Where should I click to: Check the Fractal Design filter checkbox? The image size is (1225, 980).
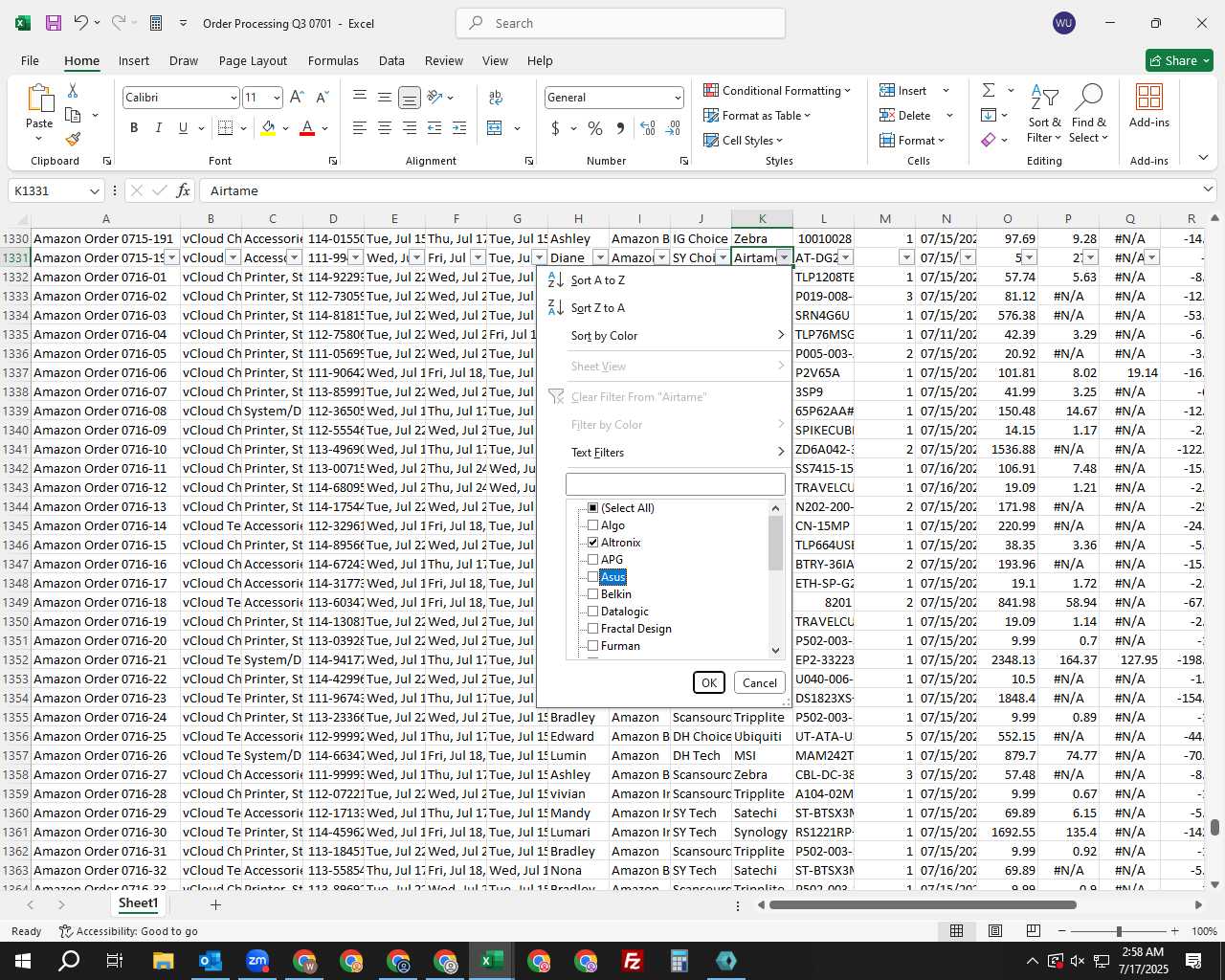593,629
